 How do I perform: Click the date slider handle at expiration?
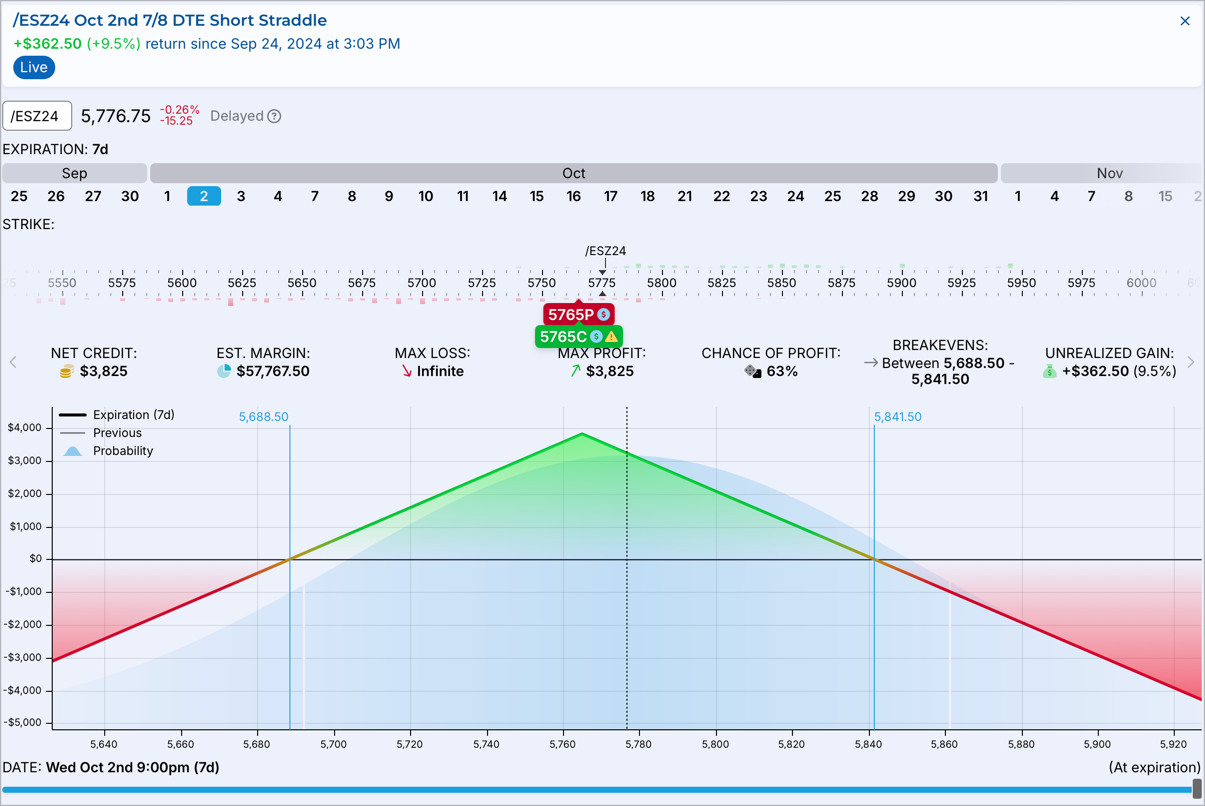click(x=1197, y=789)
